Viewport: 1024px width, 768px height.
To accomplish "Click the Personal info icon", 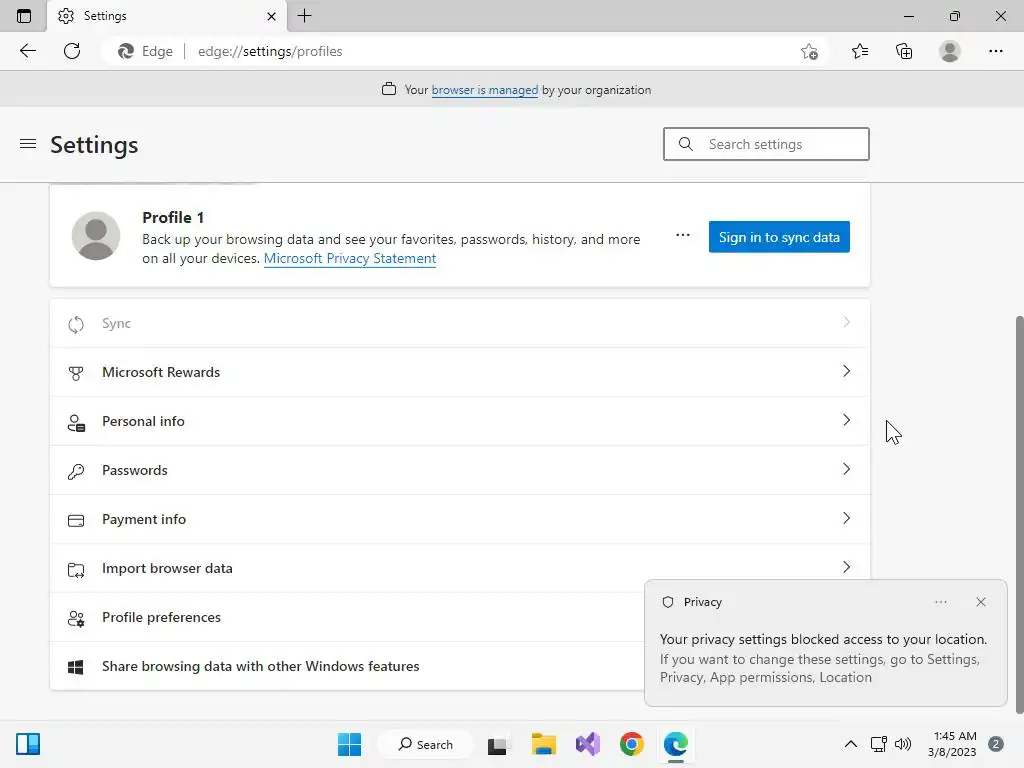I will coord(76,423).
